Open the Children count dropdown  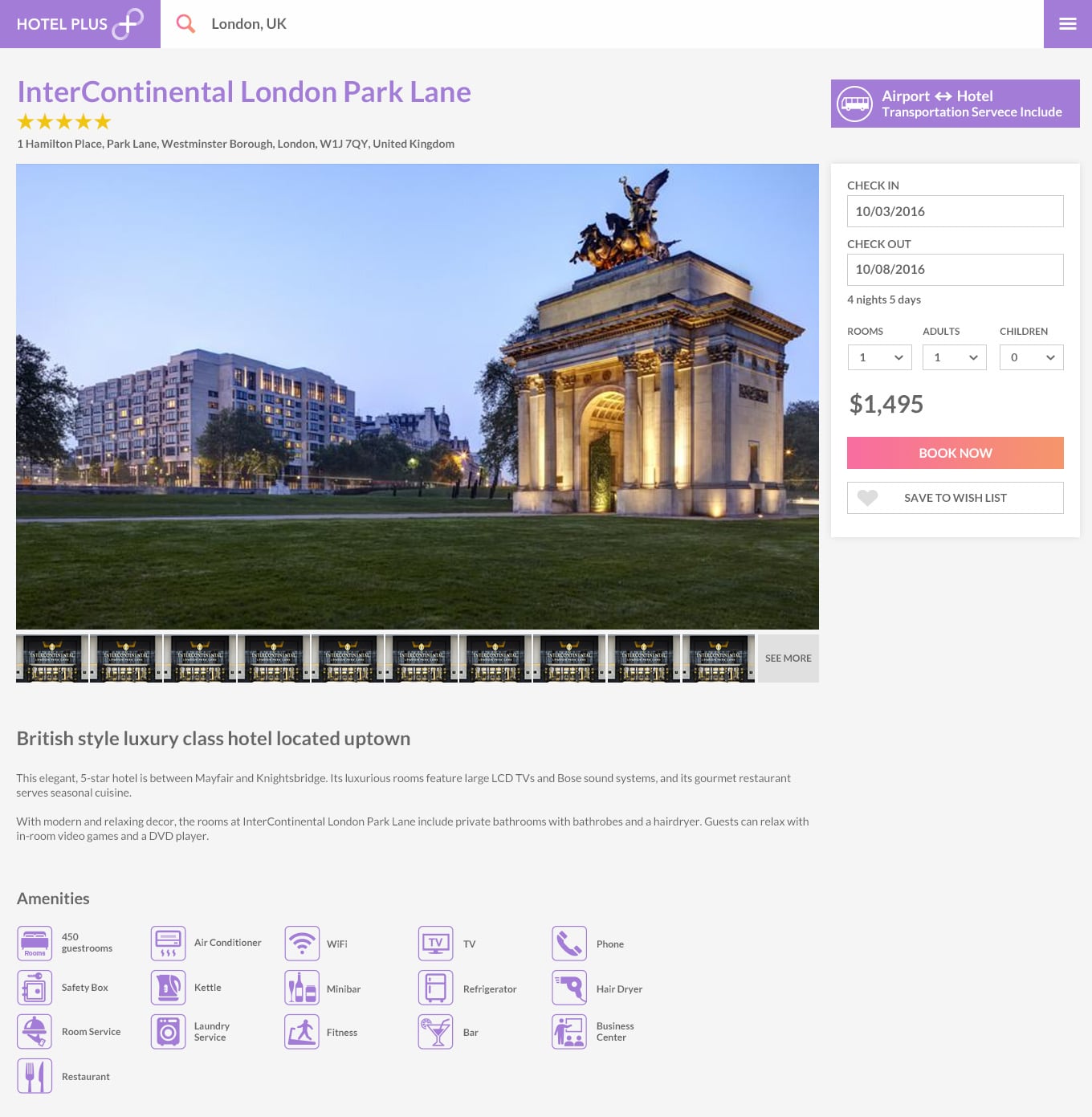1031,357
